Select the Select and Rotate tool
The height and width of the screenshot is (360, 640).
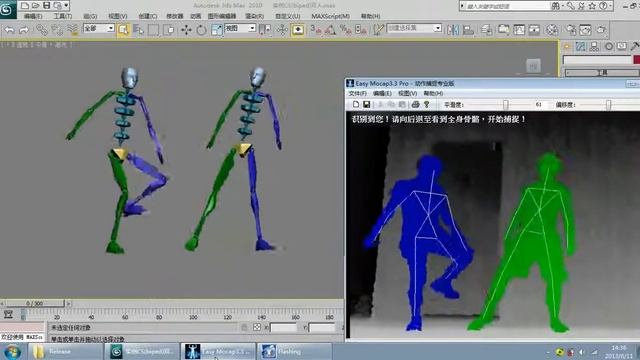tap(201, 30)
